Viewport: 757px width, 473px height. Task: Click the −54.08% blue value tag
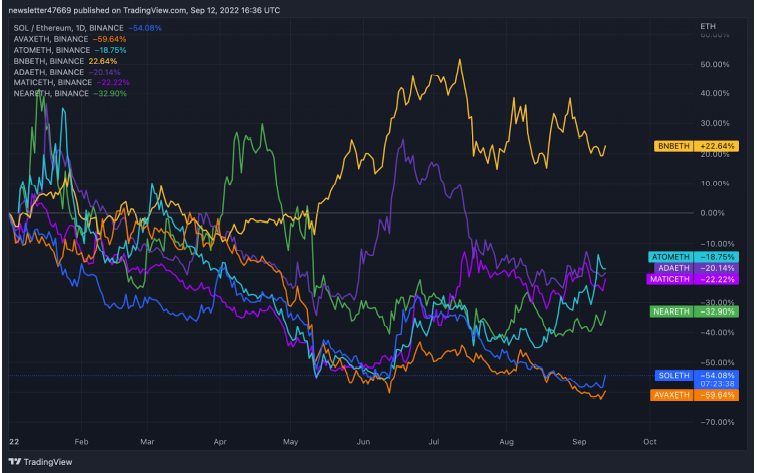(x=716, y=376)
